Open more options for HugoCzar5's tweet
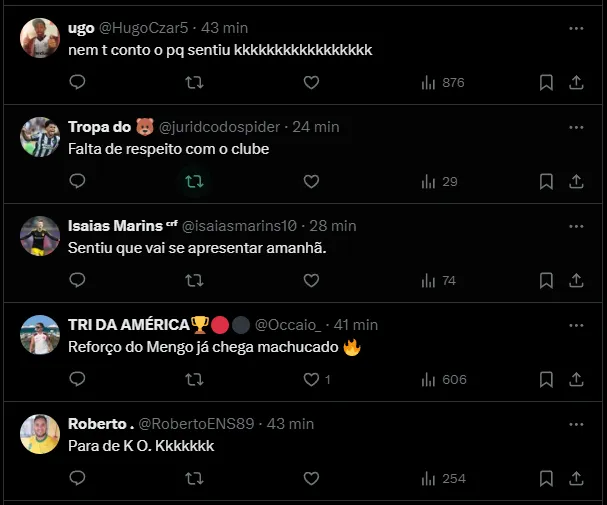 coord(576,29)
